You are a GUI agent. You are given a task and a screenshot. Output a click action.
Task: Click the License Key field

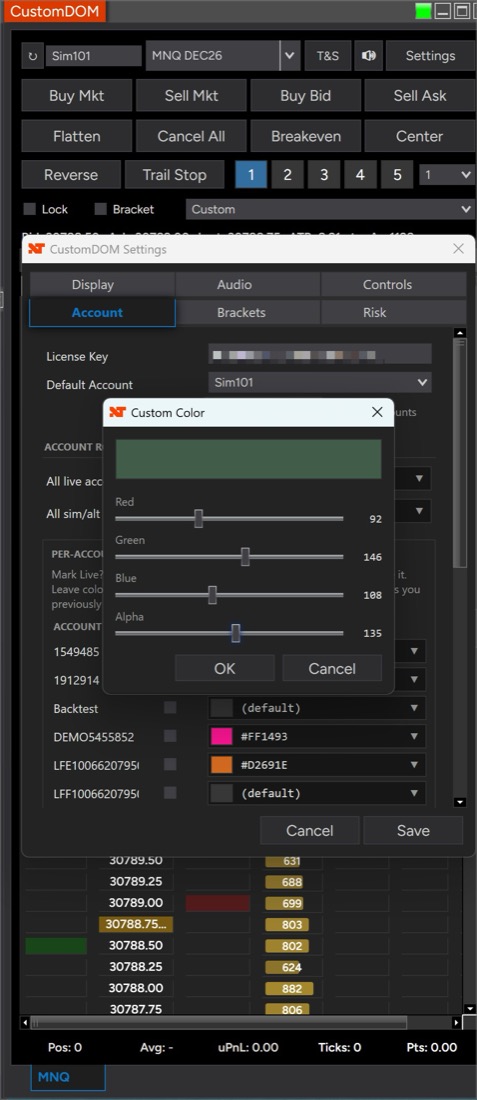coord(320,354)
